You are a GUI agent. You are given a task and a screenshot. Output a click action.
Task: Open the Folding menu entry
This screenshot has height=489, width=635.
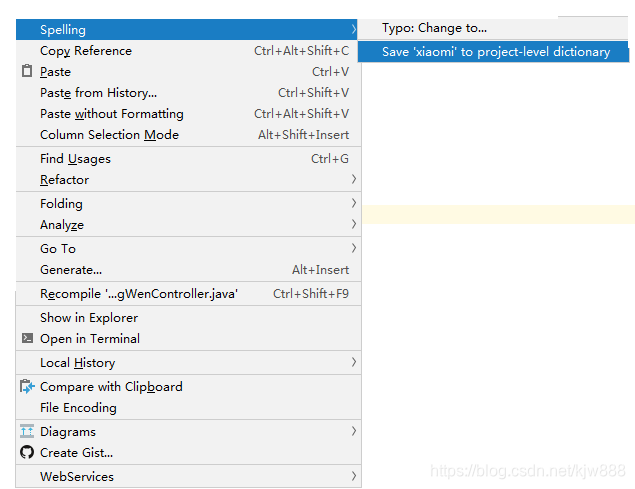coord(188,204)
